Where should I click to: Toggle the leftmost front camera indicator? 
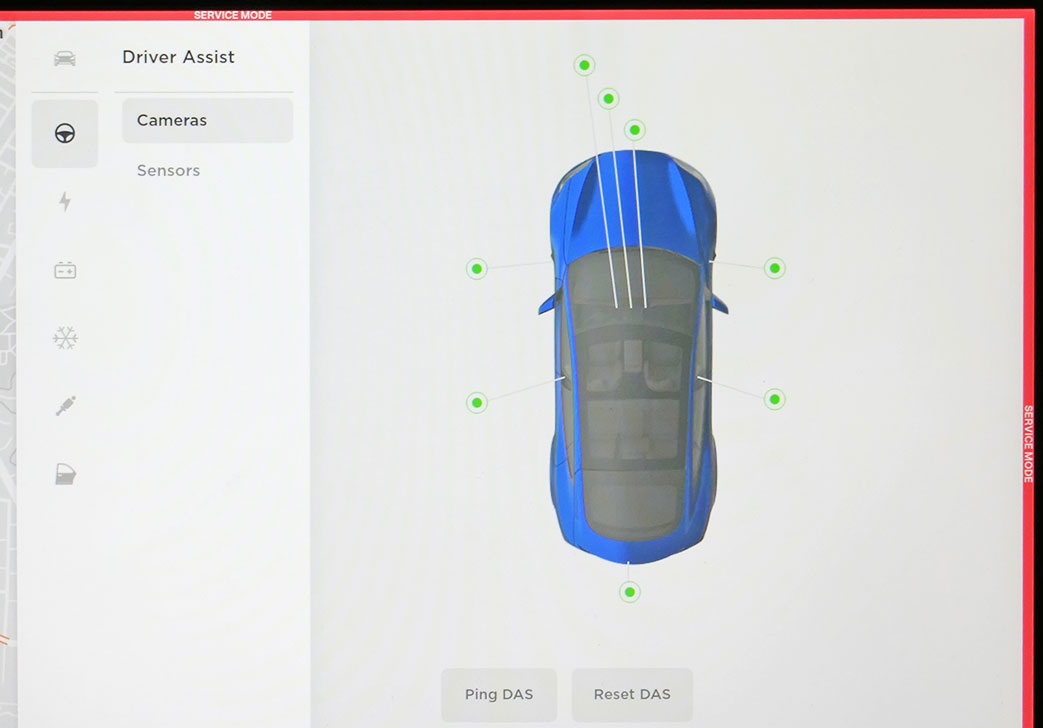[584, 64]
